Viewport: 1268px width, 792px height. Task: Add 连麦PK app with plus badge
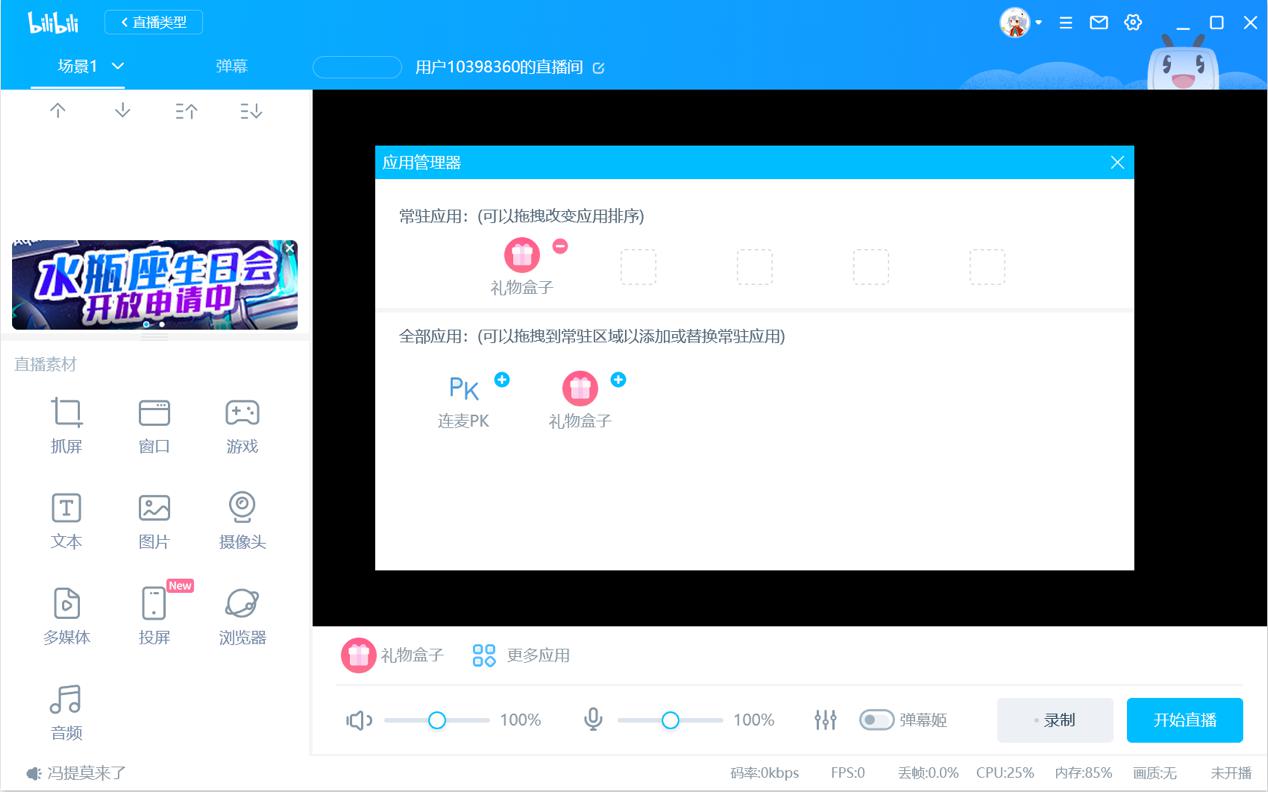click(x=502, y=380)
